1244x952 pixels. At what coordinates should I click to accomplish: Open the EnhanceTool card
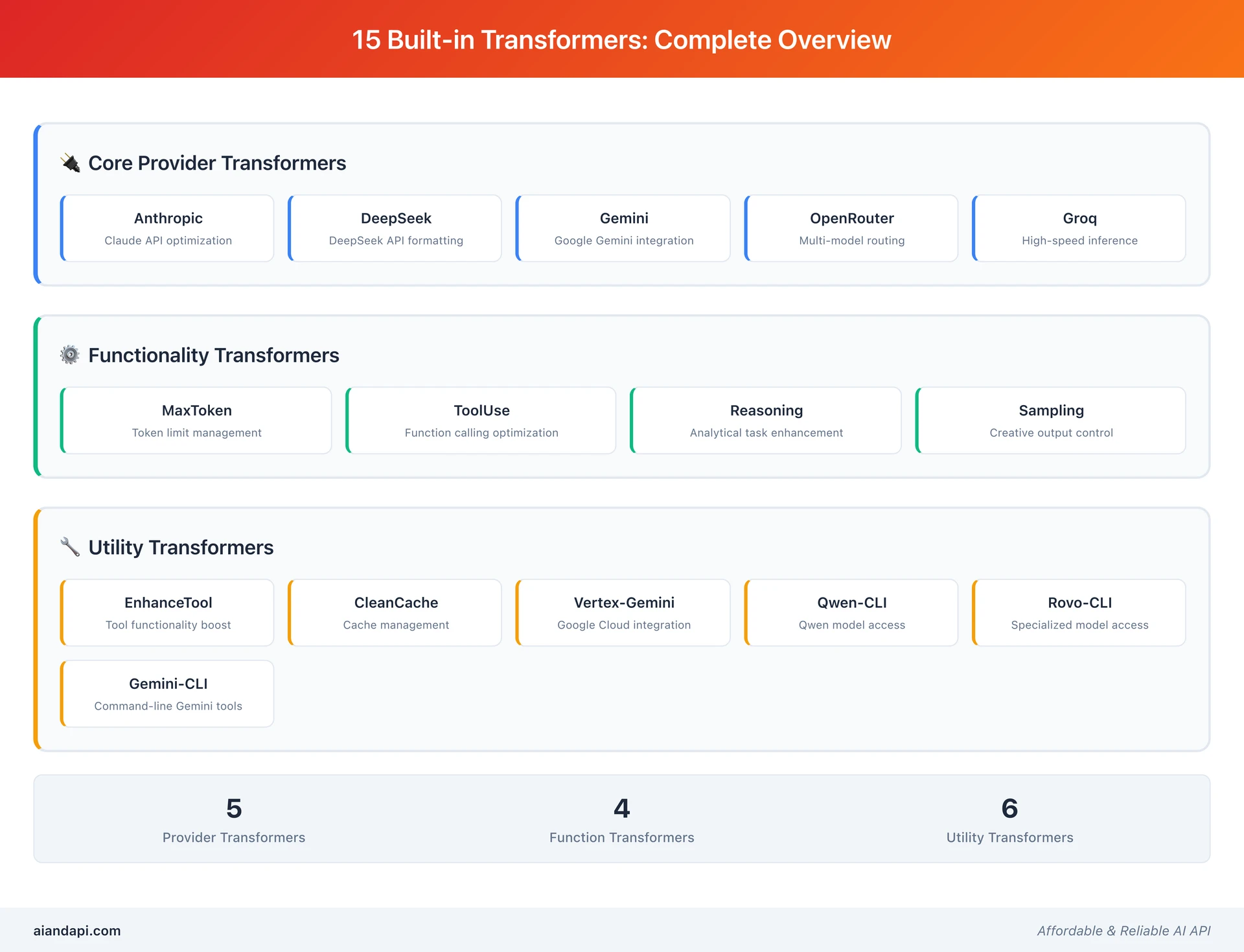[167, 612]
